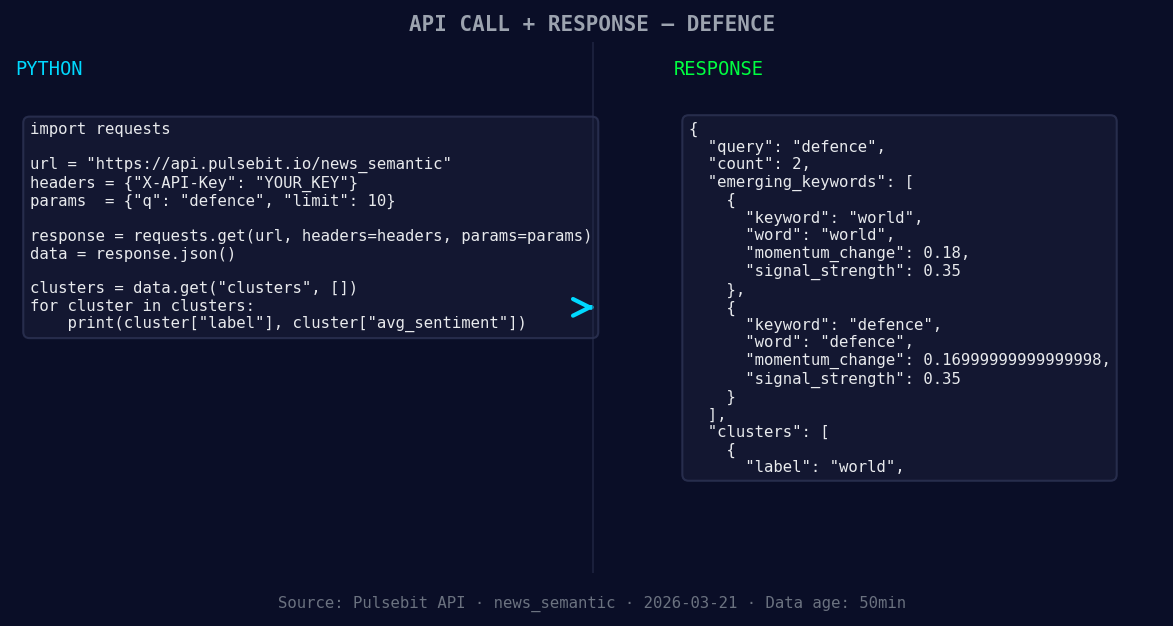Select the RESPONSE panel header
The image size is (1173, 626).
(717, 69)
